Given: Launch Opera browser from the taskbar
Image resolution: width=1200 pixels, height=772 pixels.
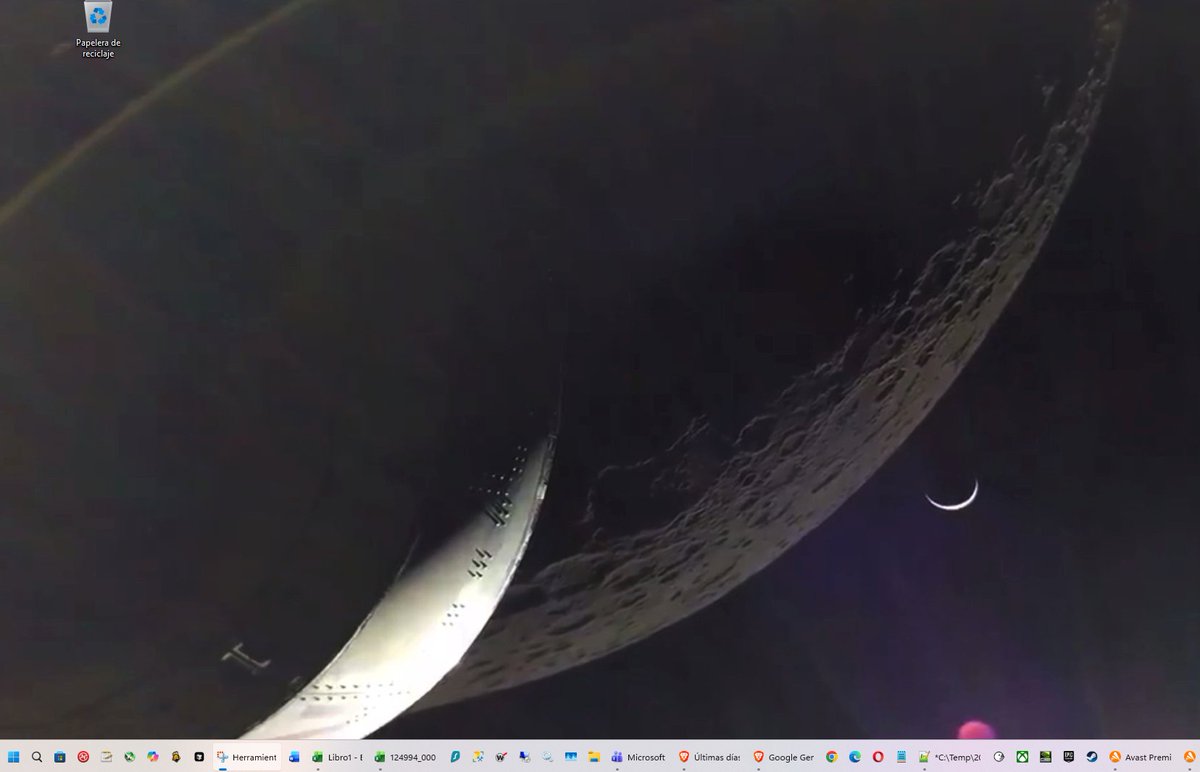Looking at the screenshot, I should (x=878, y=757).
